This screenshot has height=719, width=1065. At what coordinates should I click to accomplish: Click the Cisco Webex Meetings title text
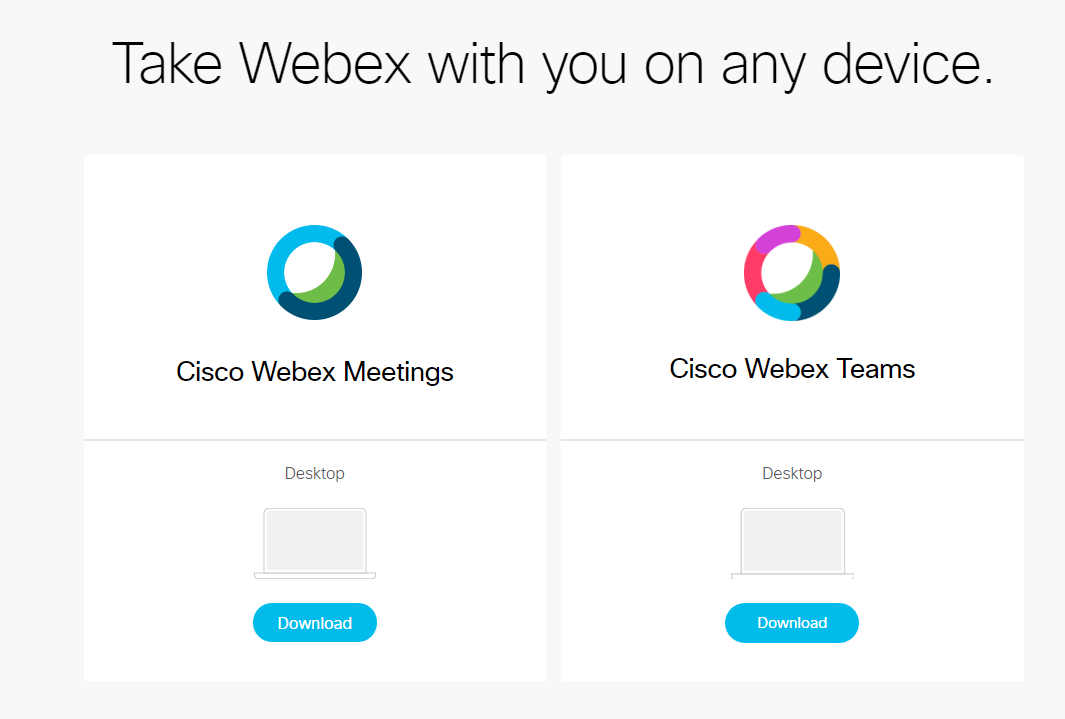[x=314, y=372]
